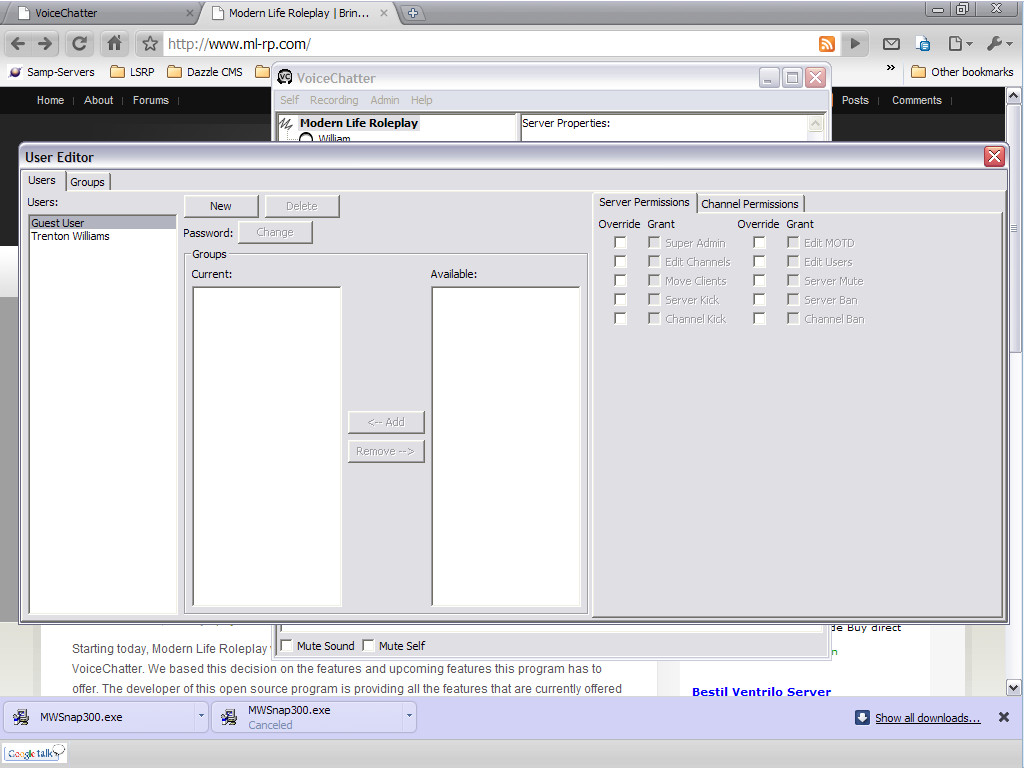Toggle Grant checkbox for Edit MOTD
The image size is (1024, 768).
click(x=793, y=242)
